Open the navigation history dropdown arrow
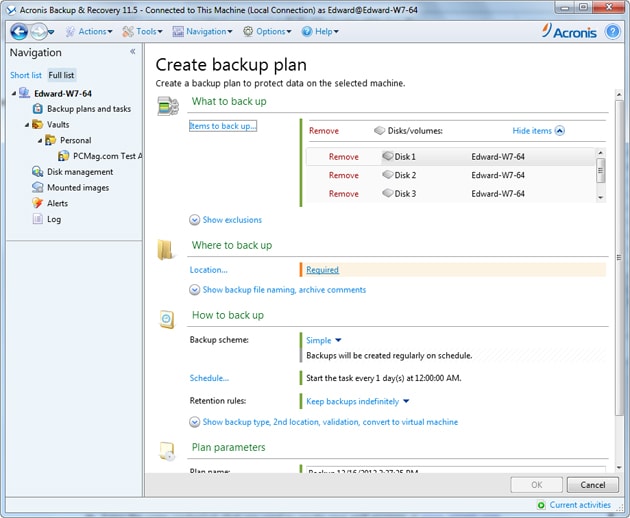 (x=51, y=32)
